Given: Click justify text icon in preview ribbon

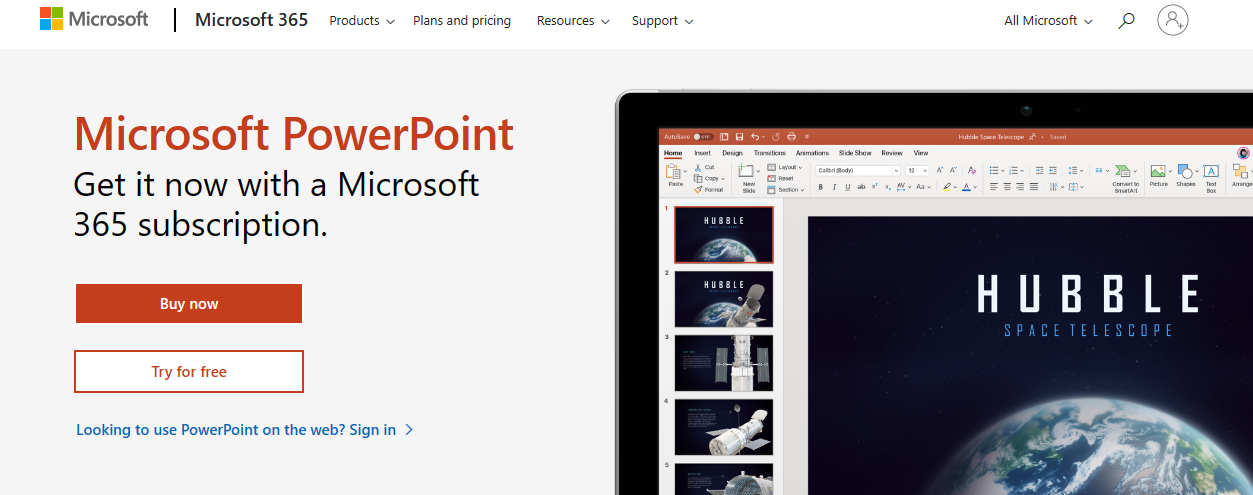Looking at the screenshot, I should pyautogui.click(x=1034, y=187).
